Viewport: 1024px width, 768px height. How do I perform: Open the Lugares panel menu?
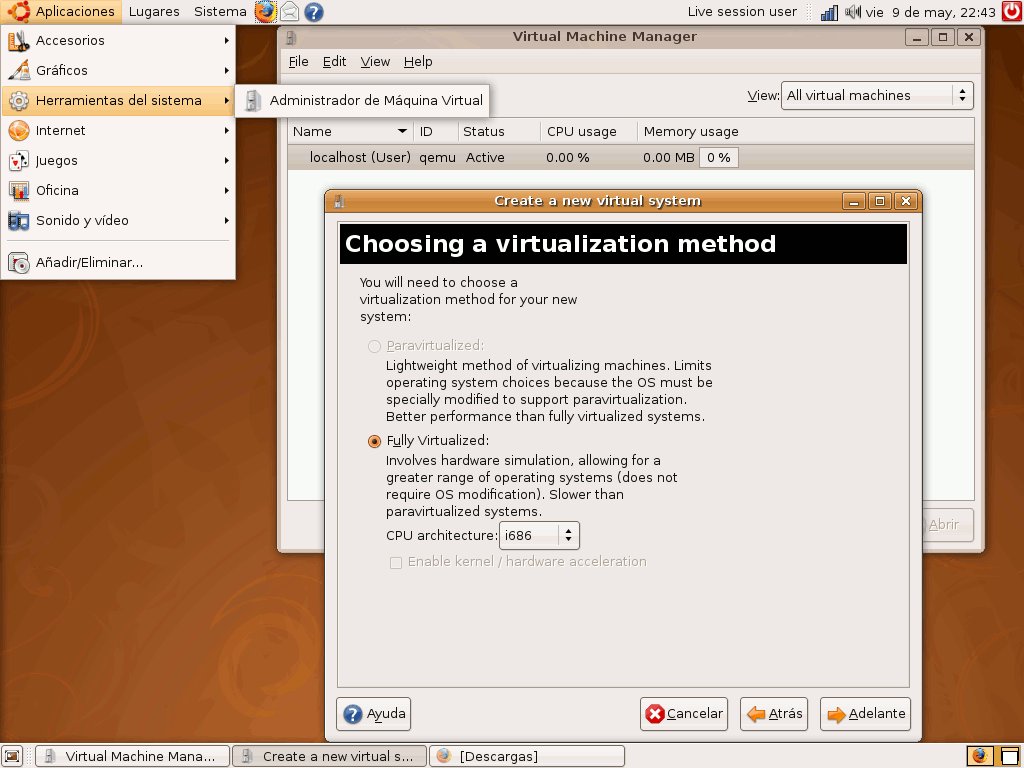point(154,12)
